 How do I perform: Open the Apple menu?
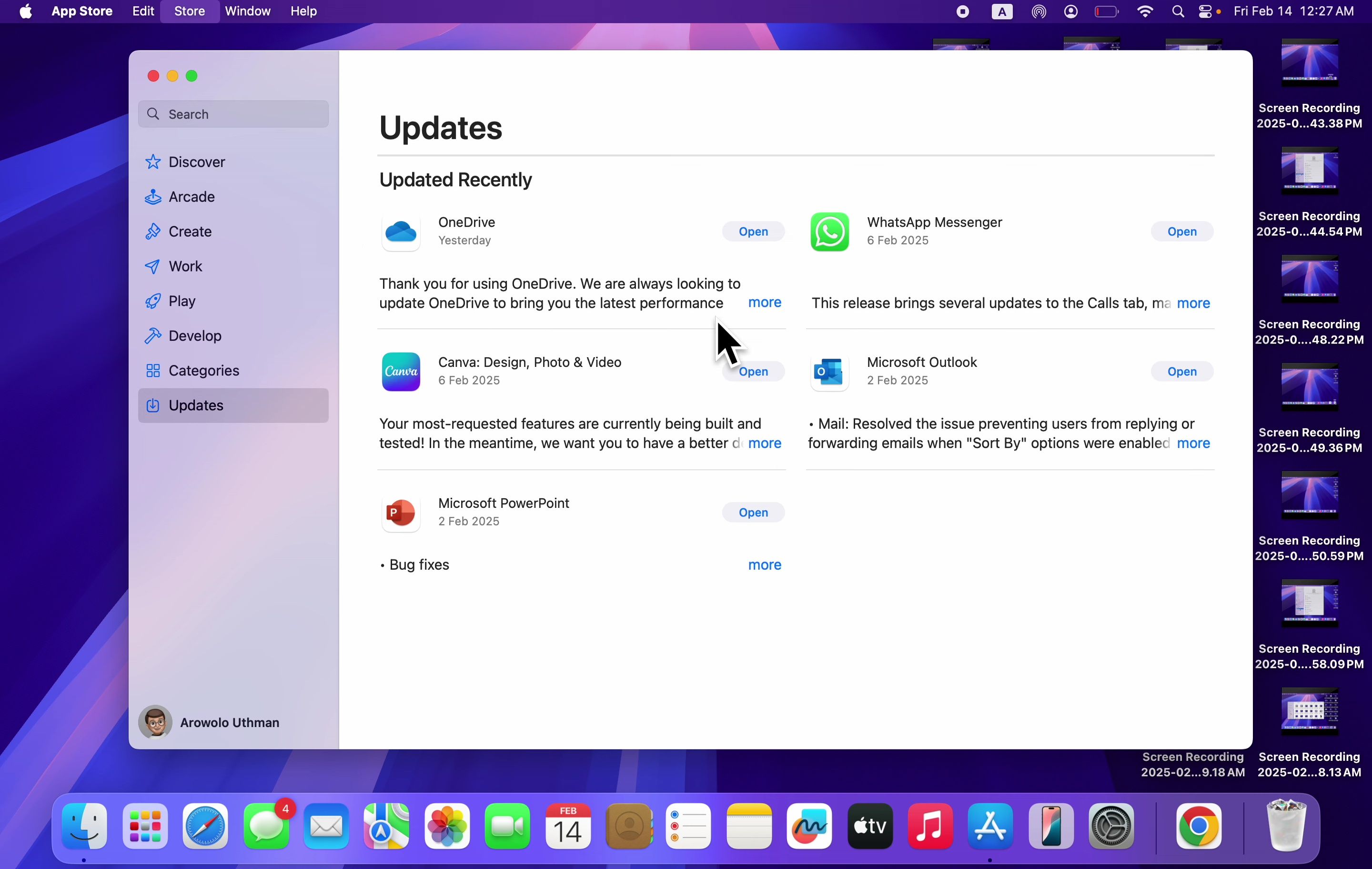coord(26,11)
